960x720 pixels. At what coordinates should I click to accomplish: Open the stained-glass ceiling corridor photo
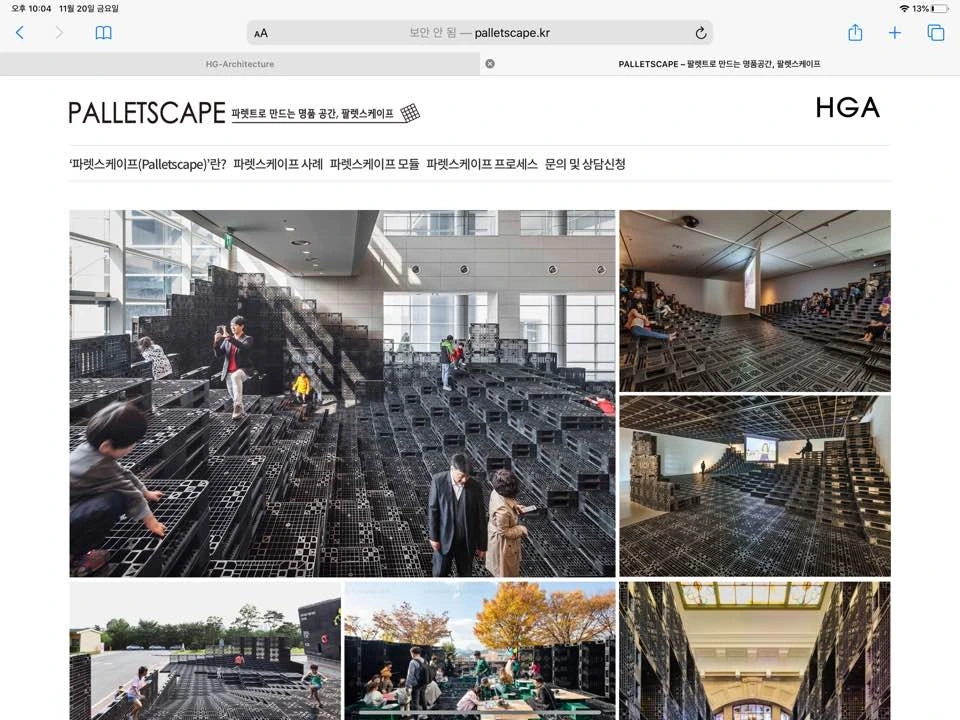tap(755, 651)
